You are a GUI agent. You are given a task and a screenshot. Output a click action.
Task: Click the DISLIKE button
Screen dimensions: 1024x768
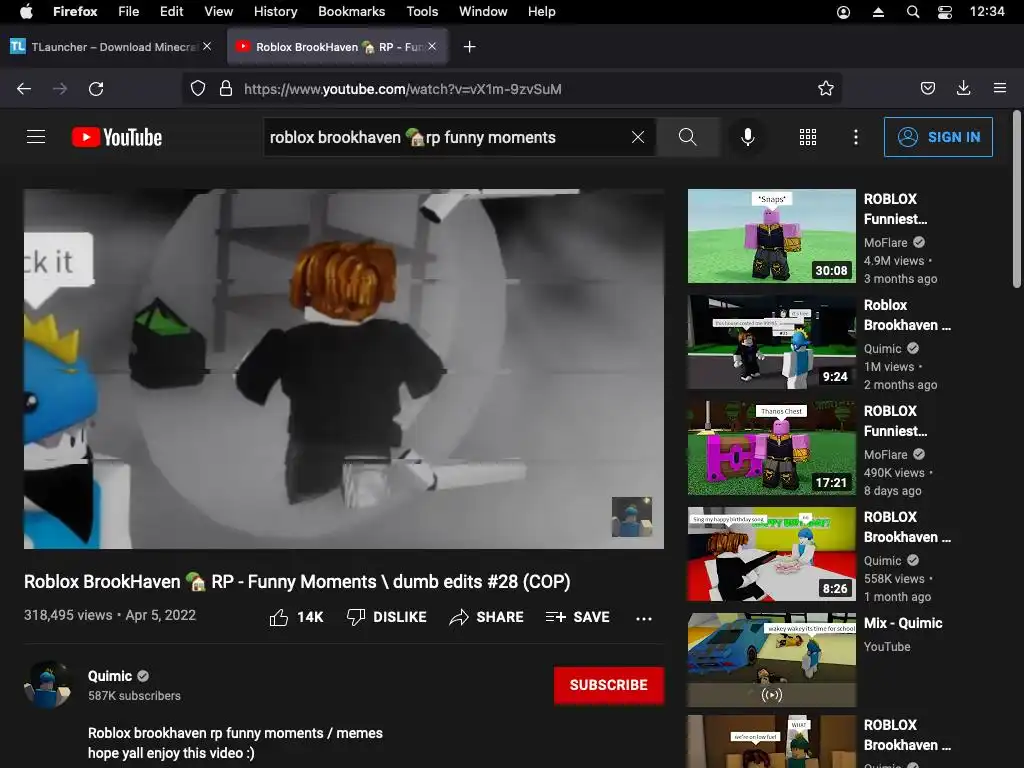coord(387,617)
